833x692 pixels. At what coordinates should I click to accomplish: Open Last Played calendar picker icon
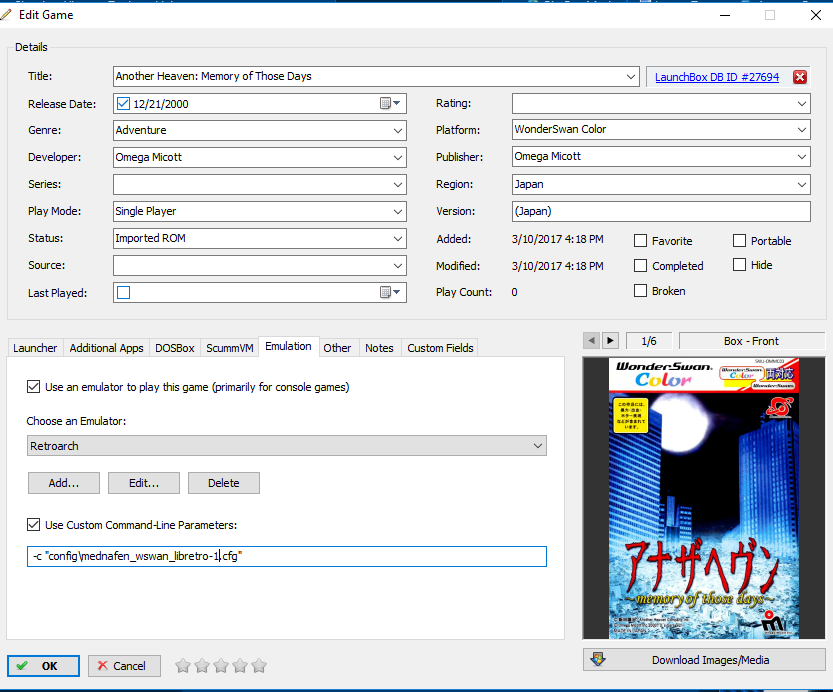390,292
